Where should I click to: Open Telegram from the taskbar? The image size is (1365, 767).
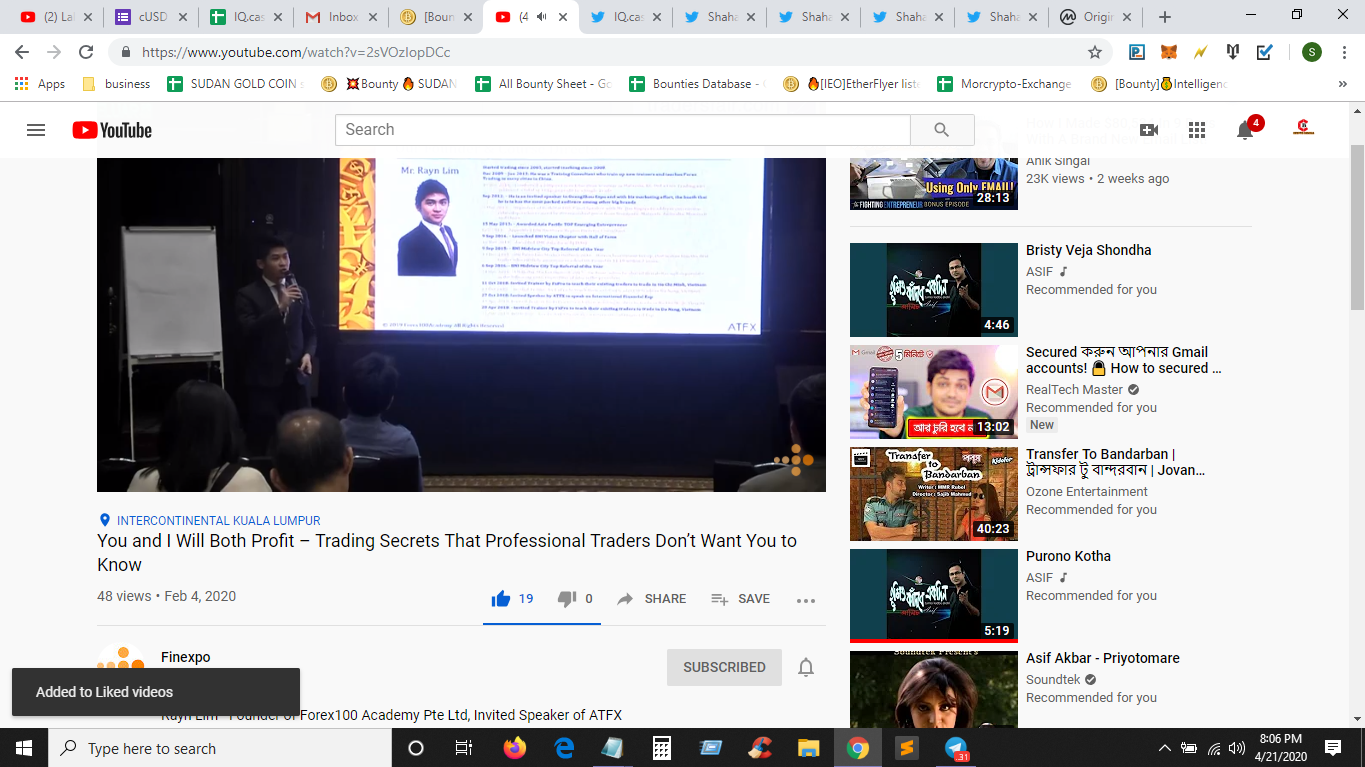pos(957,748)
